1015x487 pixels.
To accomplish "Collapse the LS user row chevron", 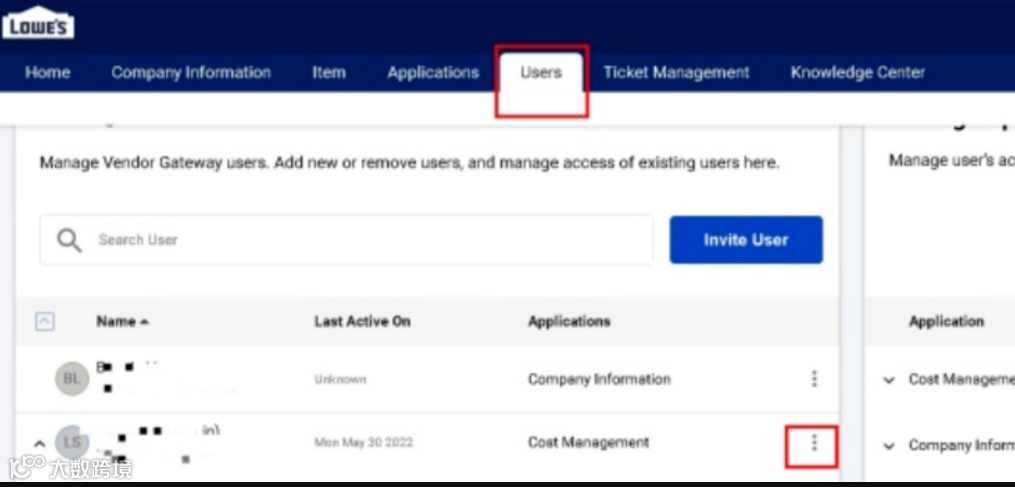I will [39, 444].
